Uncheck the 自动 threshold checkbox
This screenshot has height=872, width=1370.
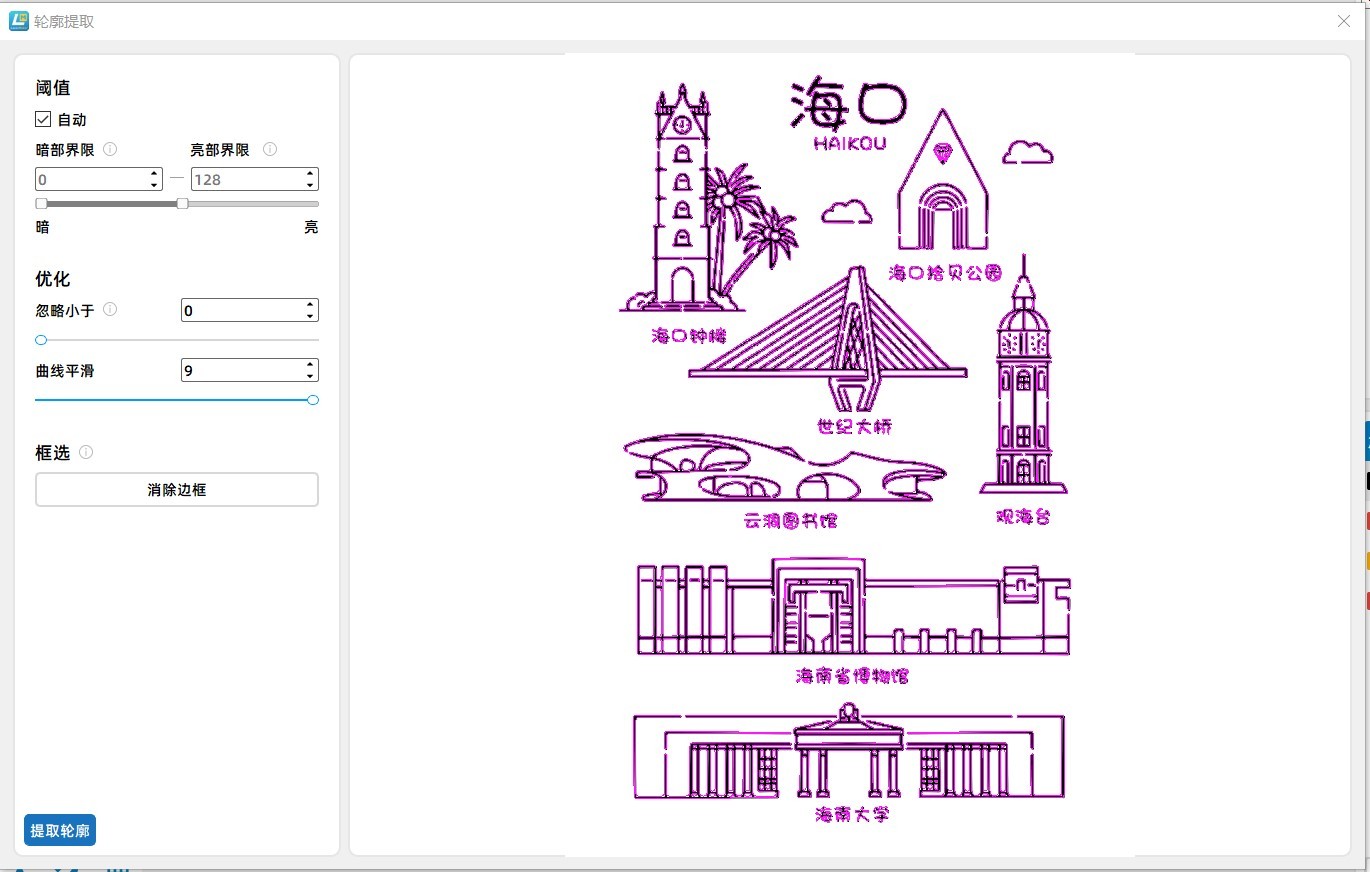coord(43,119)
